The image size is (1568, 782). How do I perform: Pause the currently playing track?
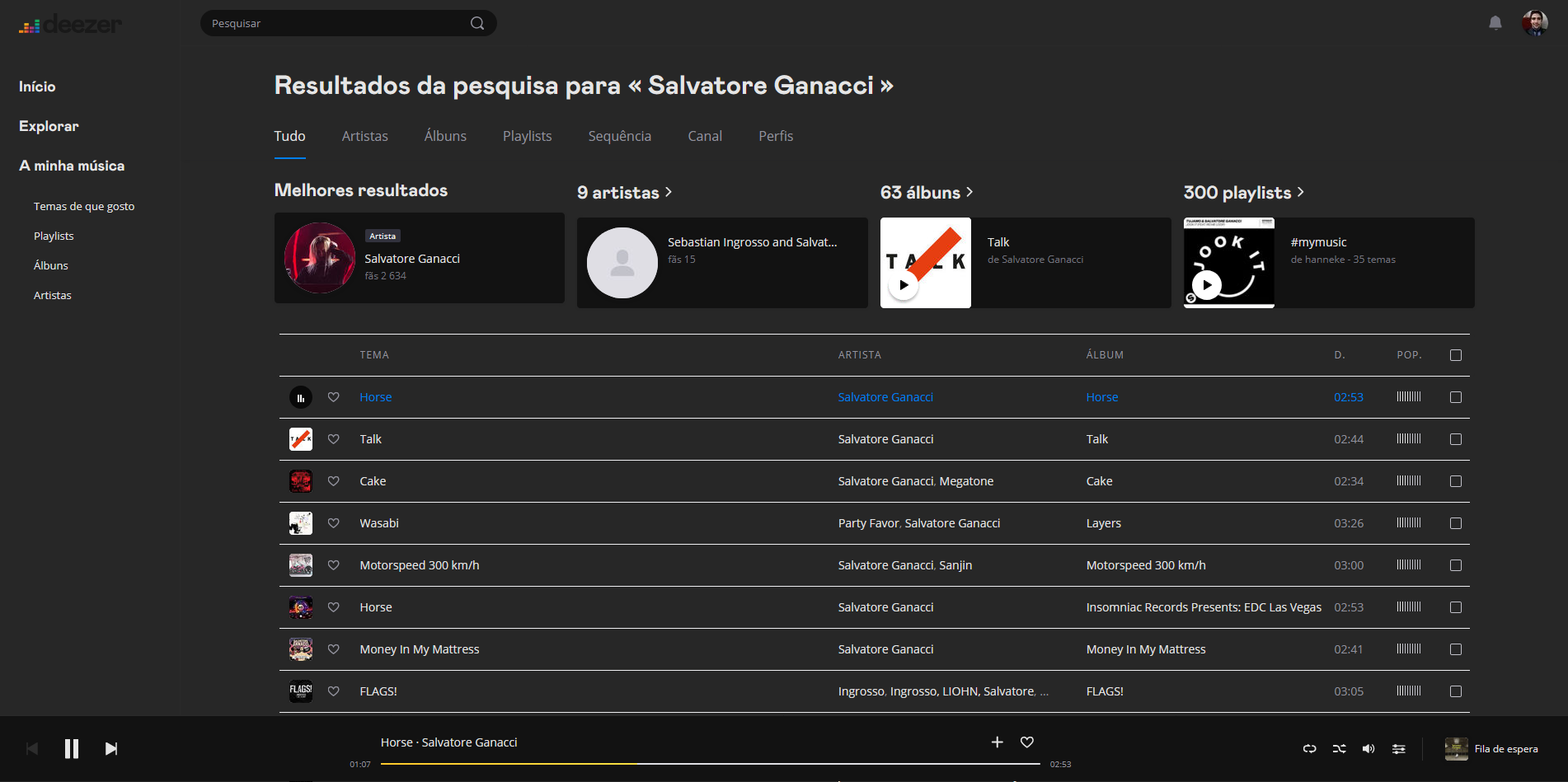(72, 748)
